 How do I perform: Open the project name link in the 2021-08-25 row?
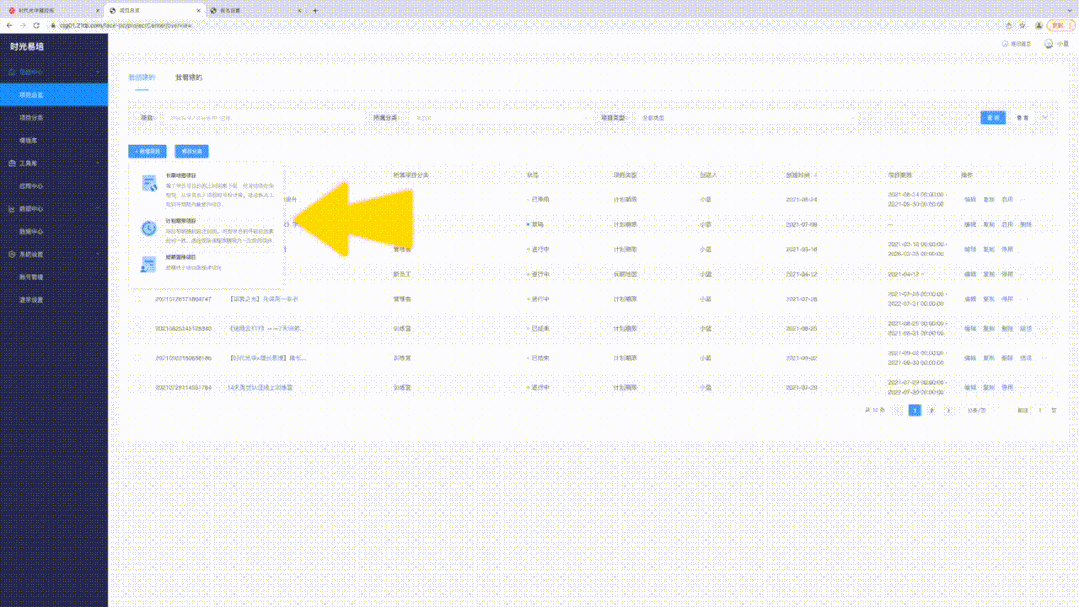[266, 329]
